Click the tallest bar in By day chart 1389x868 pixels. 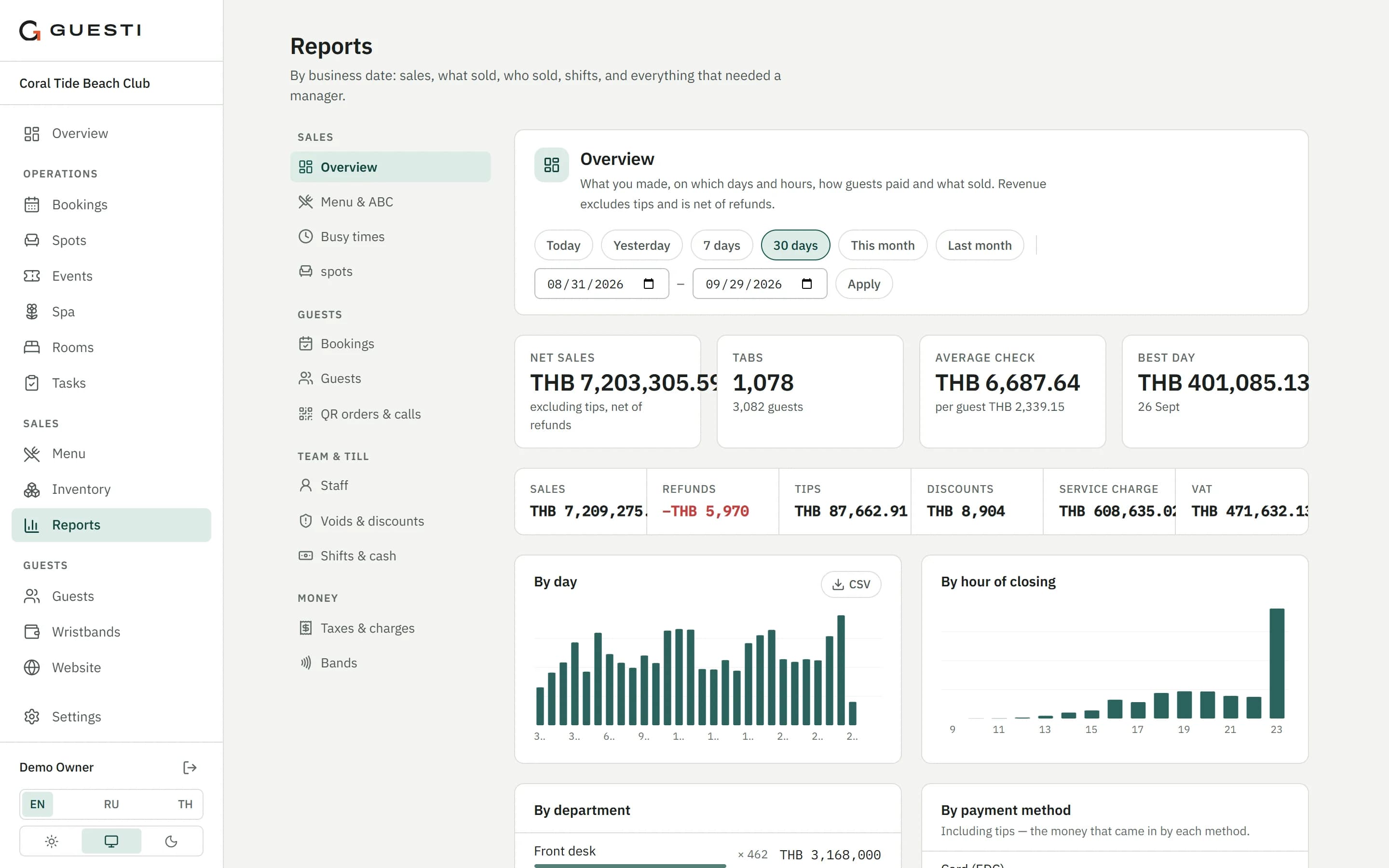(x=841, y=670)
